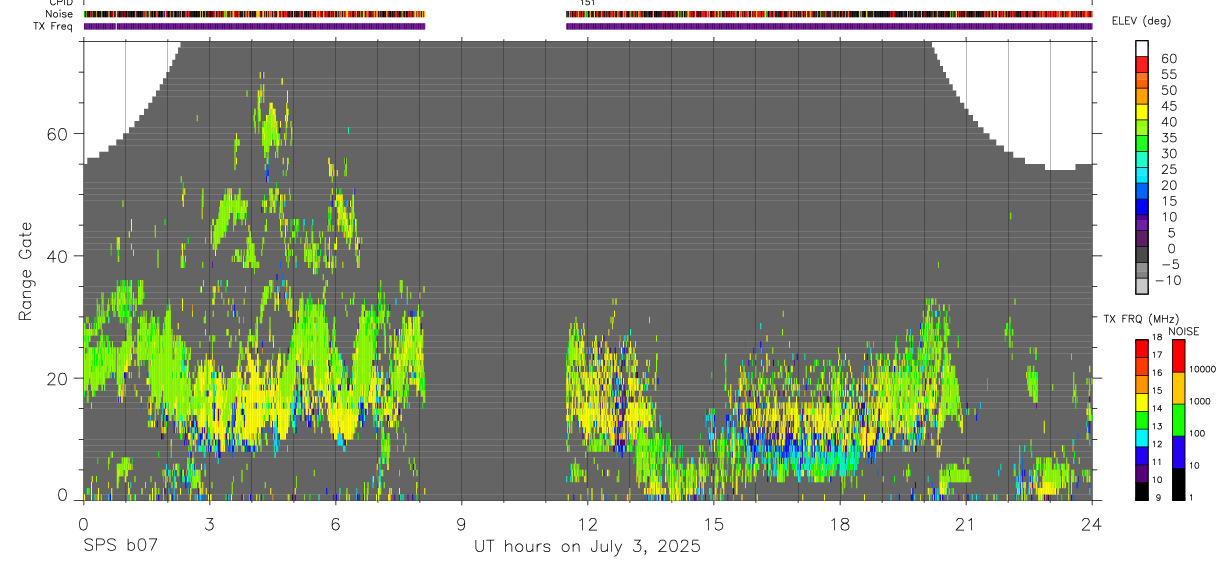
Task: Click the 12 tick on UT hours axis
Action: pos(587,524)
